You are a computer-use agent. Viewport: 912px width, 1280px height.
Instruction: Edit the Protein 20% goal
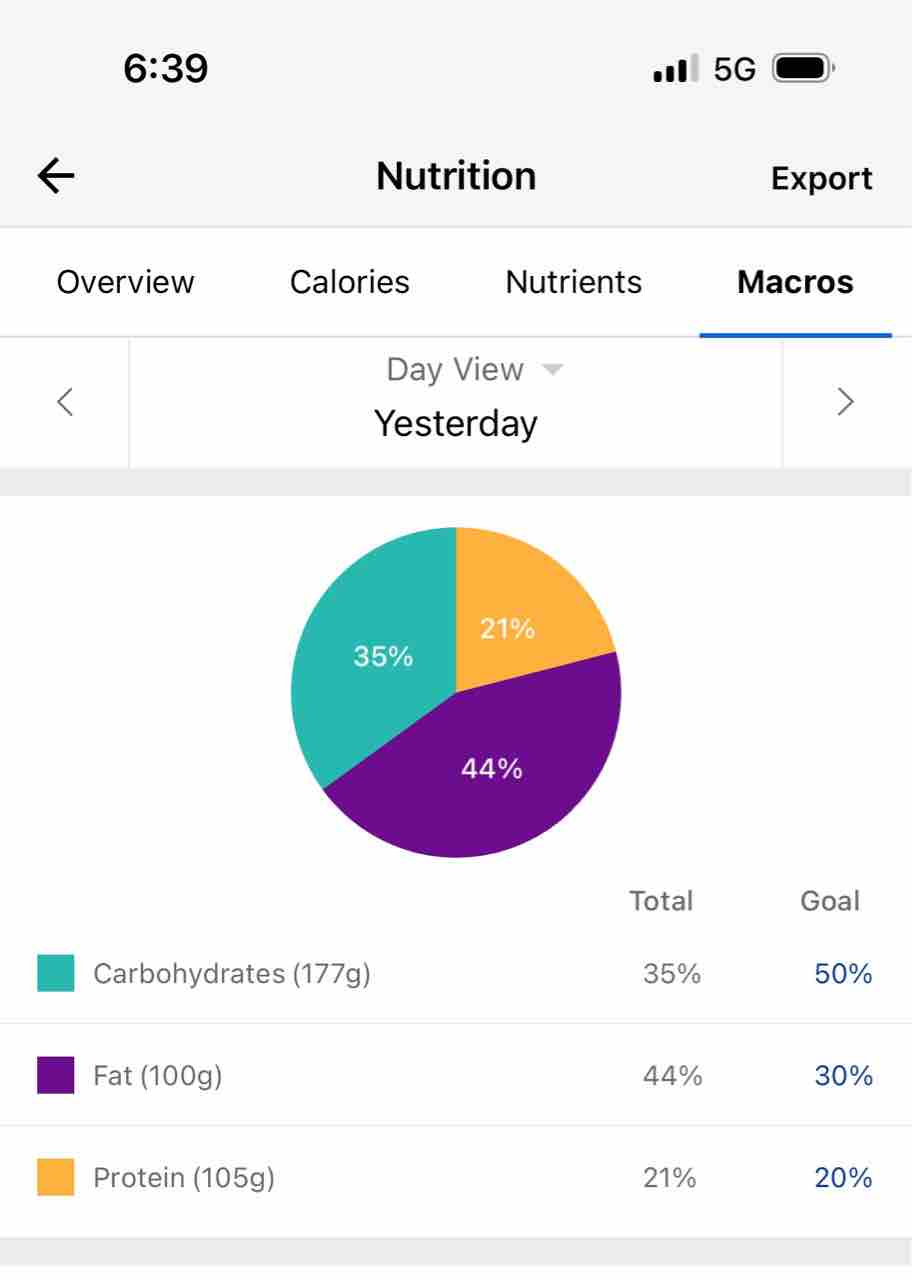(x=843, y=1178)
